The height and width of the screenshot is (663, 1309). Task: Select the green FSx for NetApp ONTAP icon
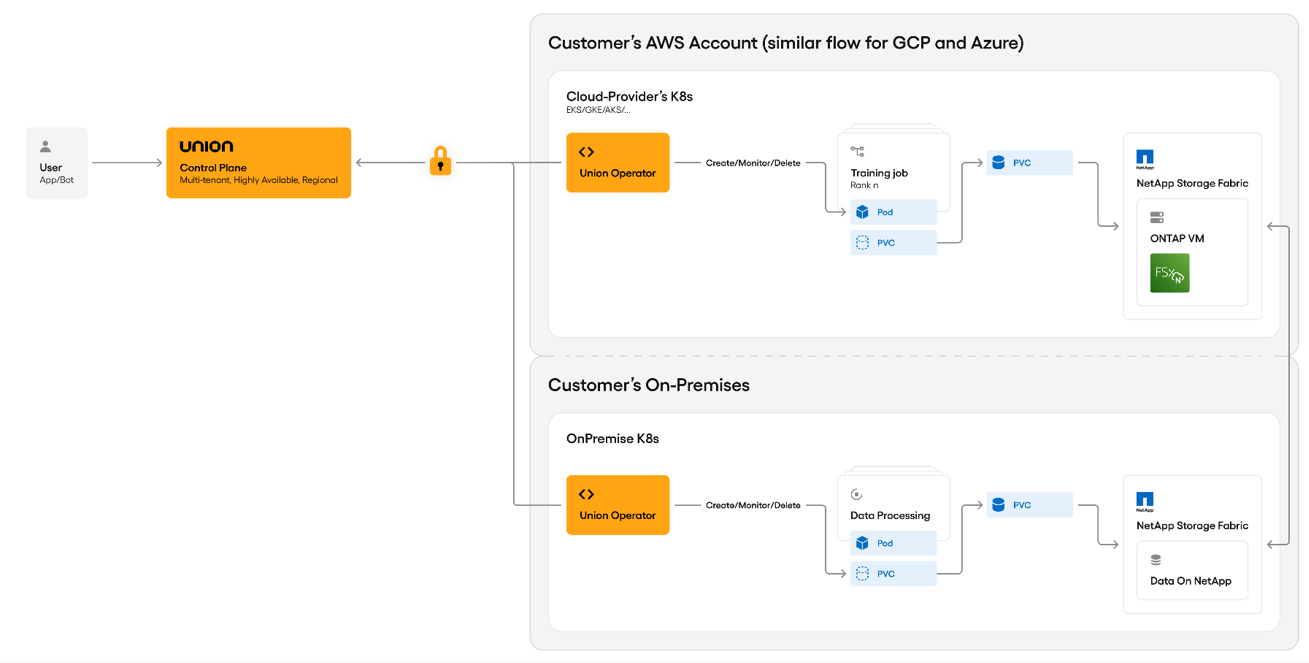click(1168, 272)
